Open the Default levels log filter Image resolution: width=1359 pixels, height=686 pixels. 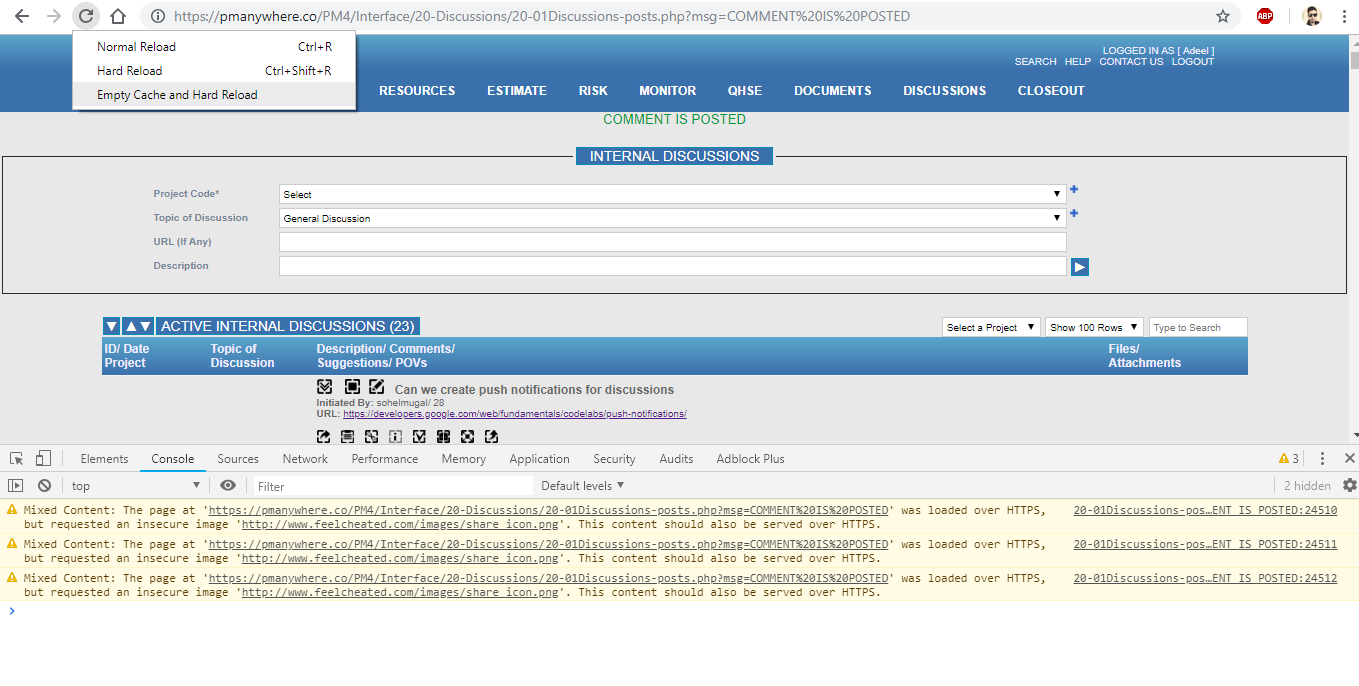point(582,486)
